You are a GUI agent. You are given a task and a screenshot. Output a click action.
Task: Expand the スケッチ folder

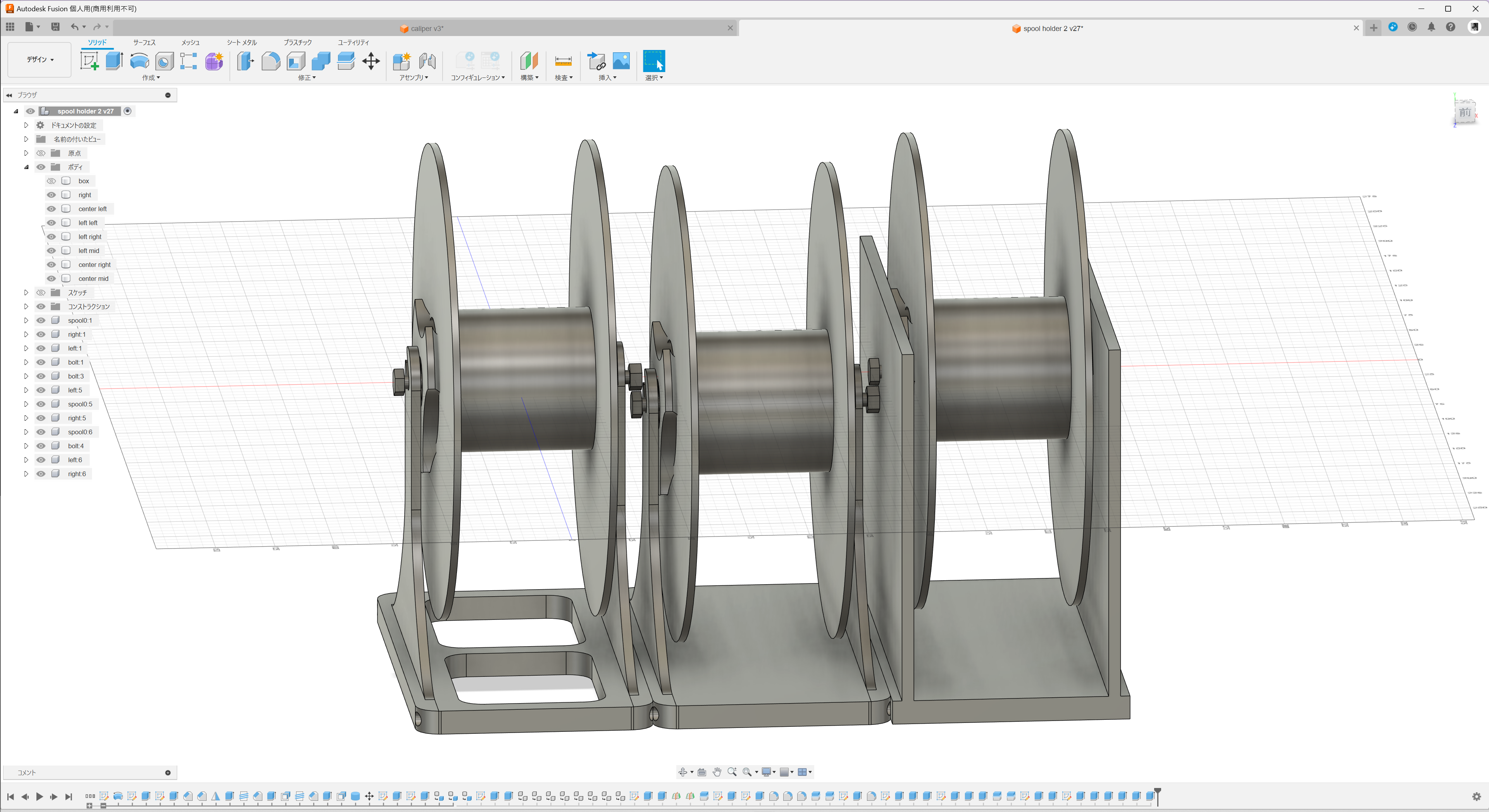pyautogui.click(x=26, y=292)
